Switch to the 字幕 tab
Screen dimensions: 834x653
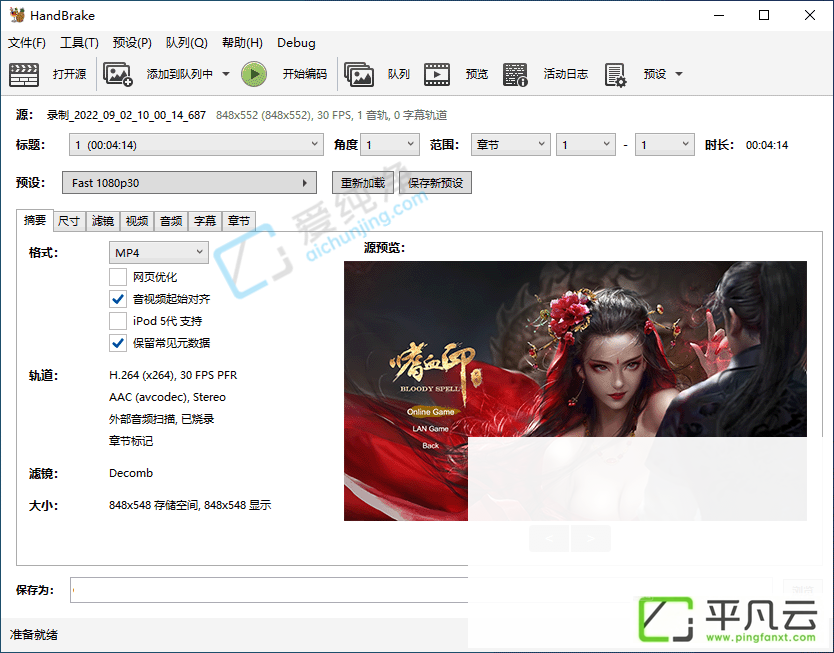(x=205, y=221)
